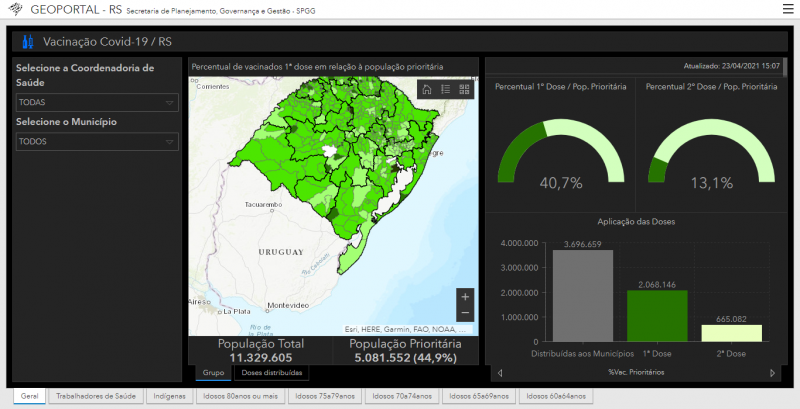Reset map to home extent

[x=427, y=90]
